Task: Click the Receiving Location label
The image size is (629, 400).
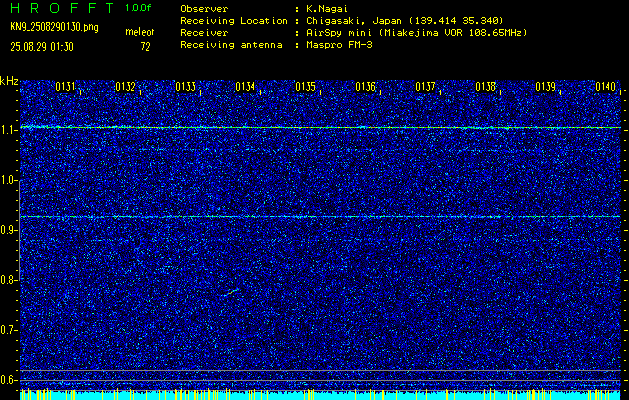Action: (234, 21)
